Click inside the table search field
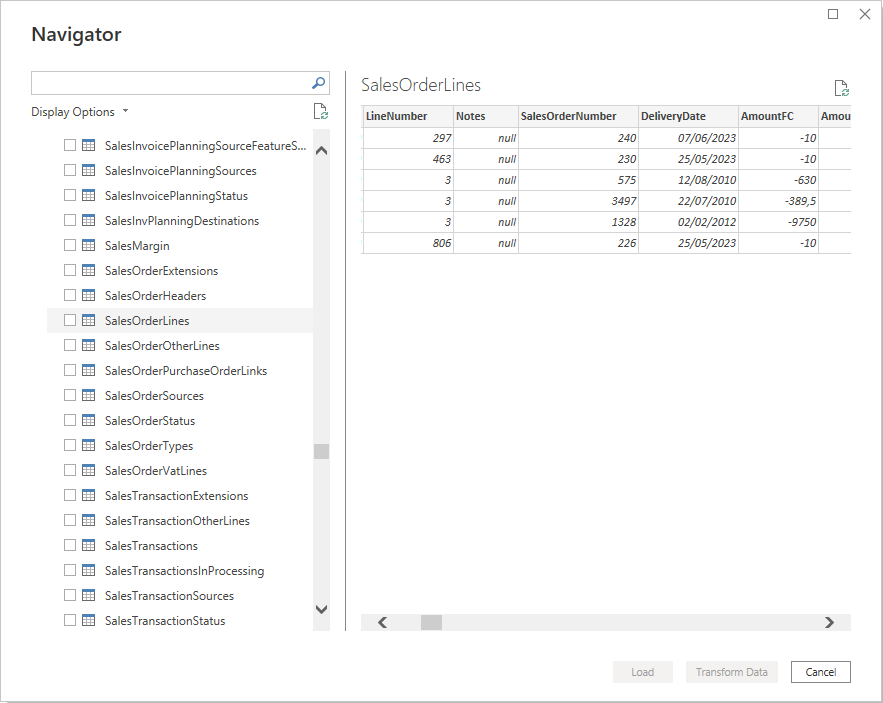 [170, 82]
